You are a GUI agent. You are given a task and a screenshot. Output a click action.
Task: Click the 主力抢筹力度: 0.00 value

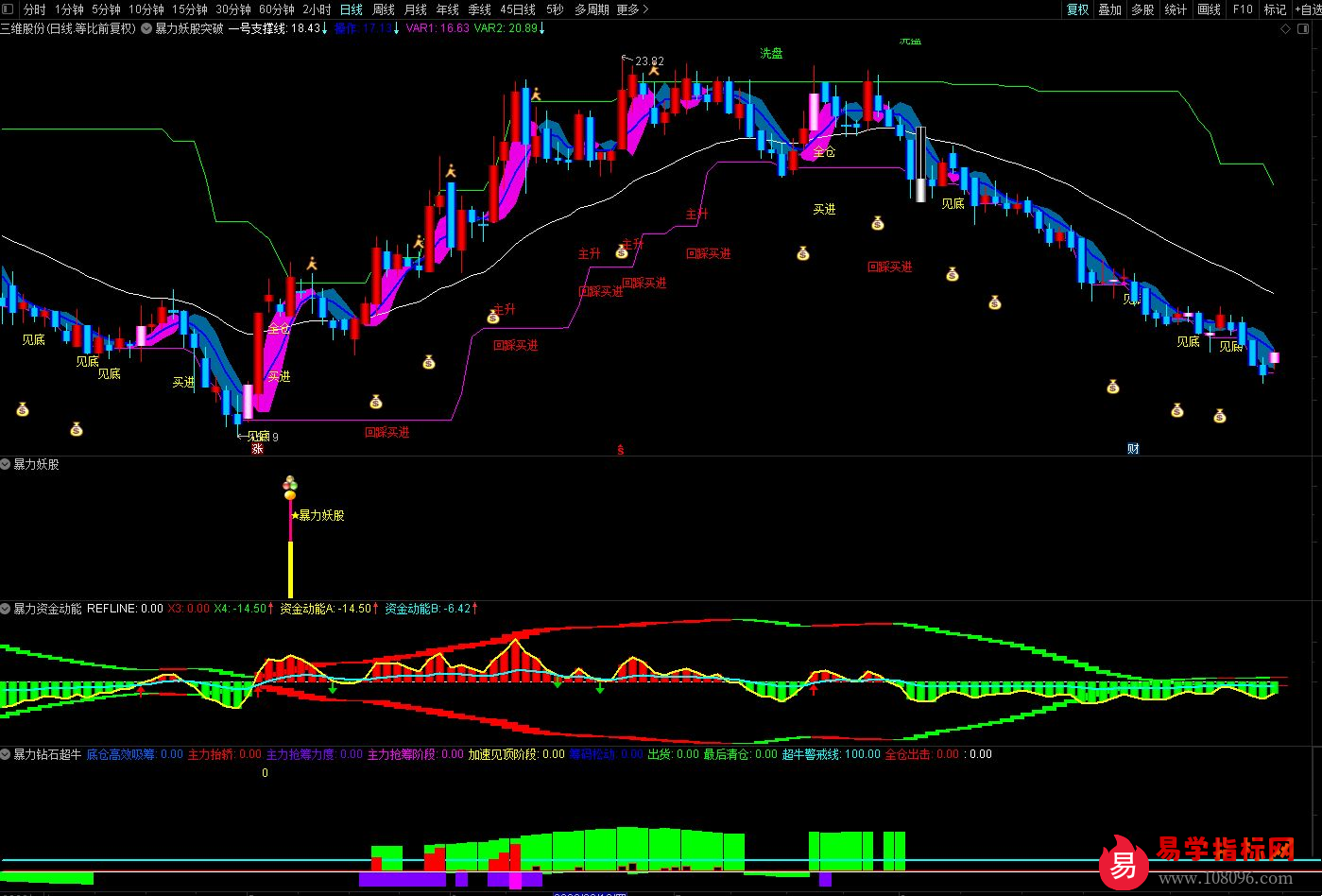(x=314, y=754)
